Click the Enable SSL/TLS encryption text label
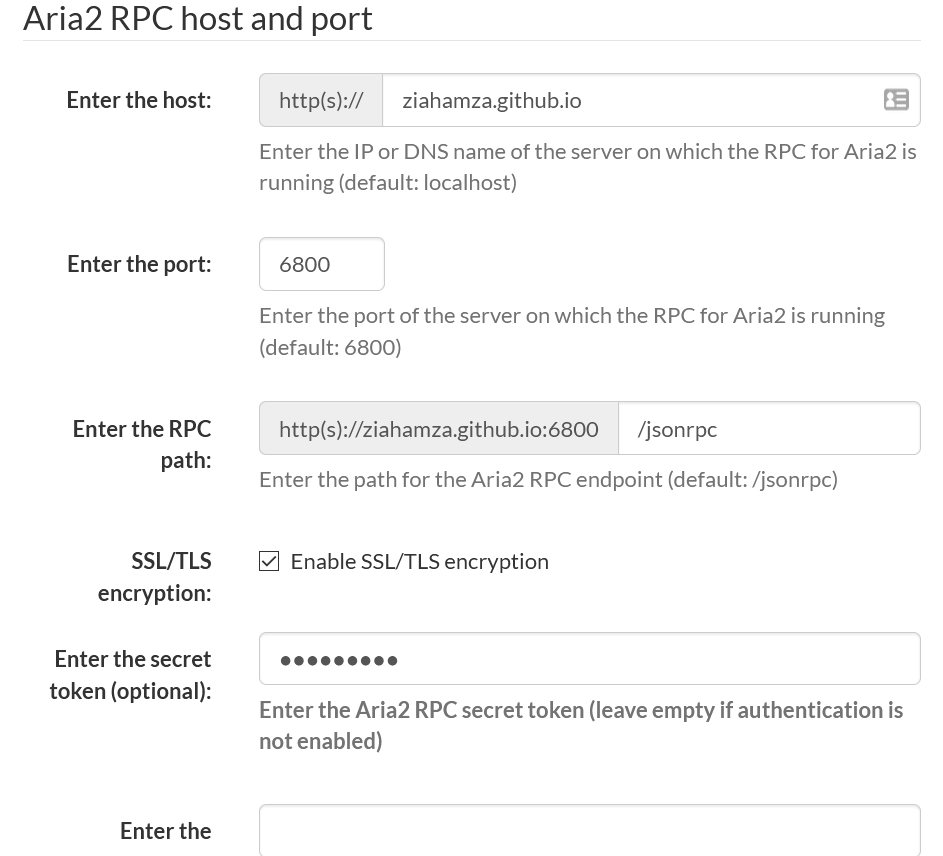This screenshot has height=856, width=943. coord(419,561)
